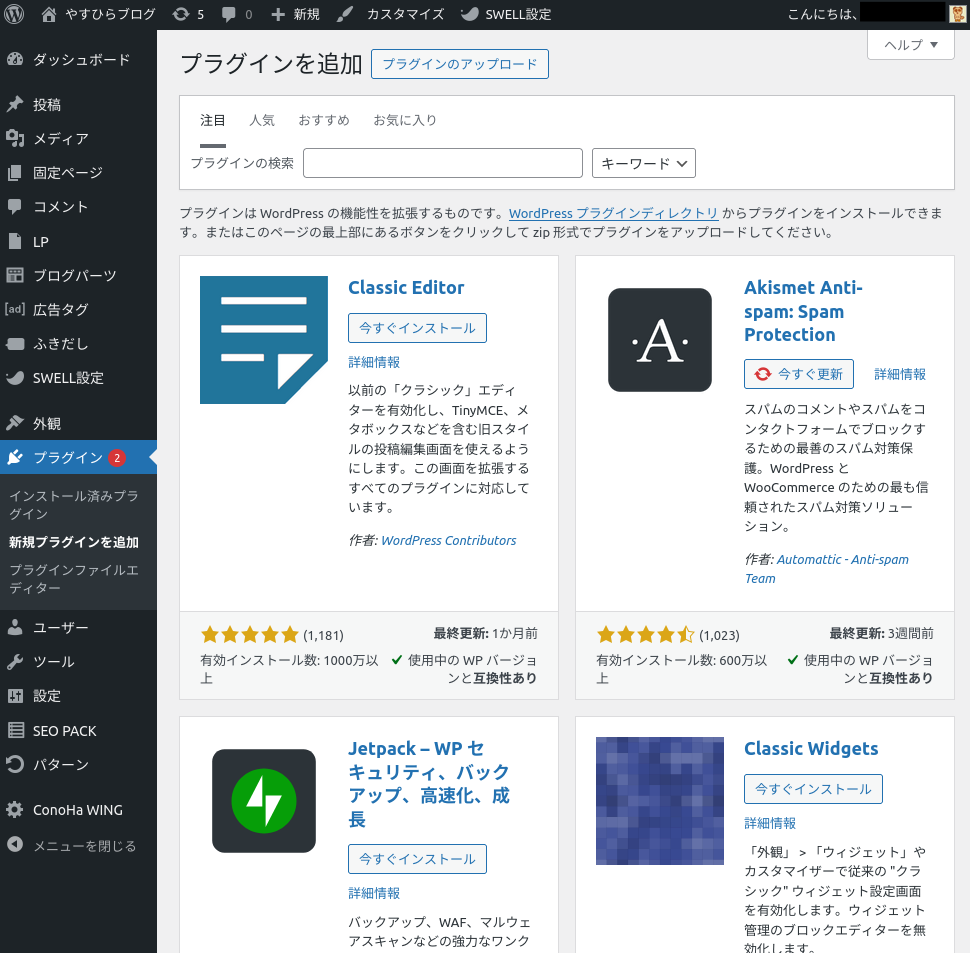Open the キーワード search type dropdown

coord(644,163)
